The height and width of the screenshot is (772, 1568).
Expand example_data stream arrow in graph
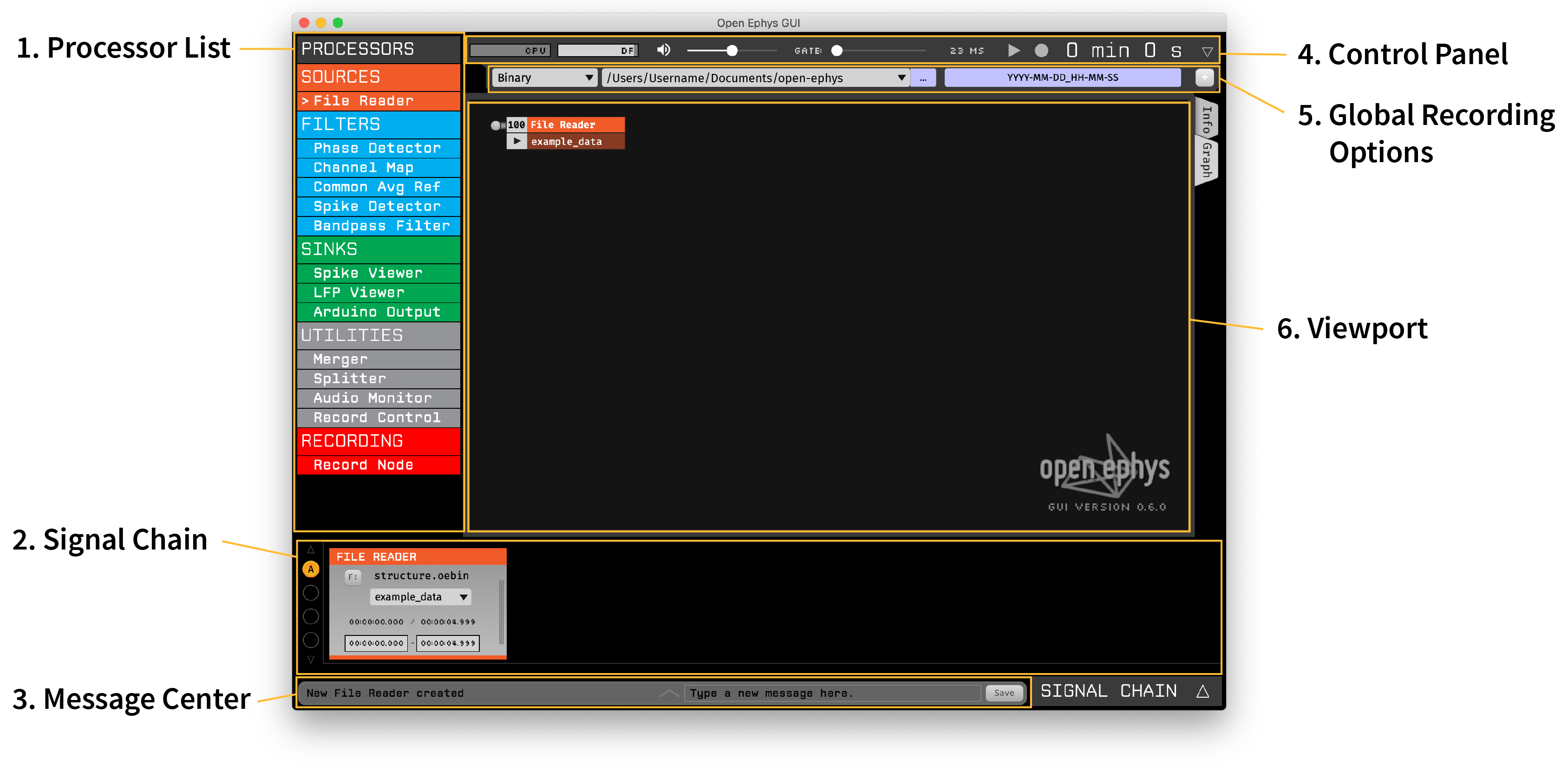(x=517, y=141)
